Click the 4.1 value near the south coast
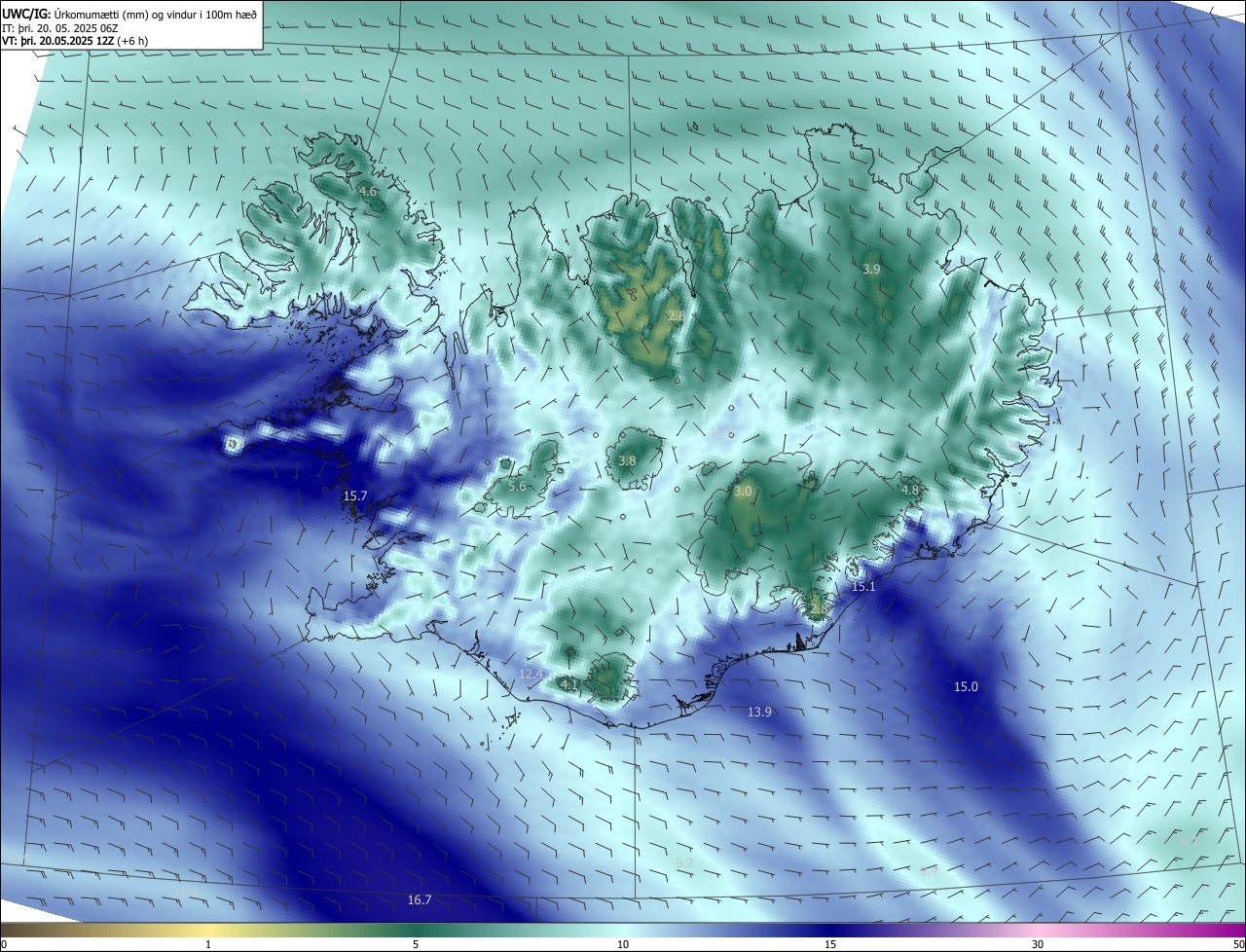The image size is (1246, 952). (569, 685)
